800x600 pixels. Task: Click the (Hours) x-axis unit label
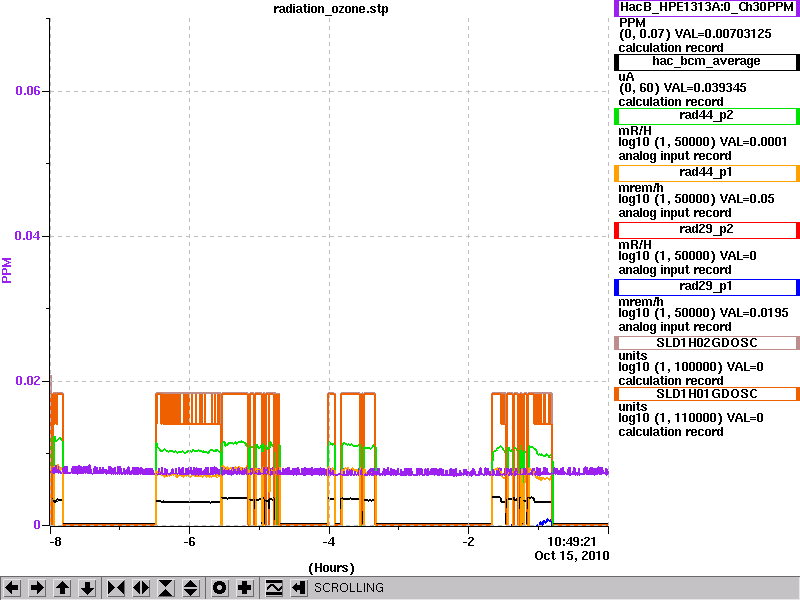pyautogui.click(x=331, y=568)
